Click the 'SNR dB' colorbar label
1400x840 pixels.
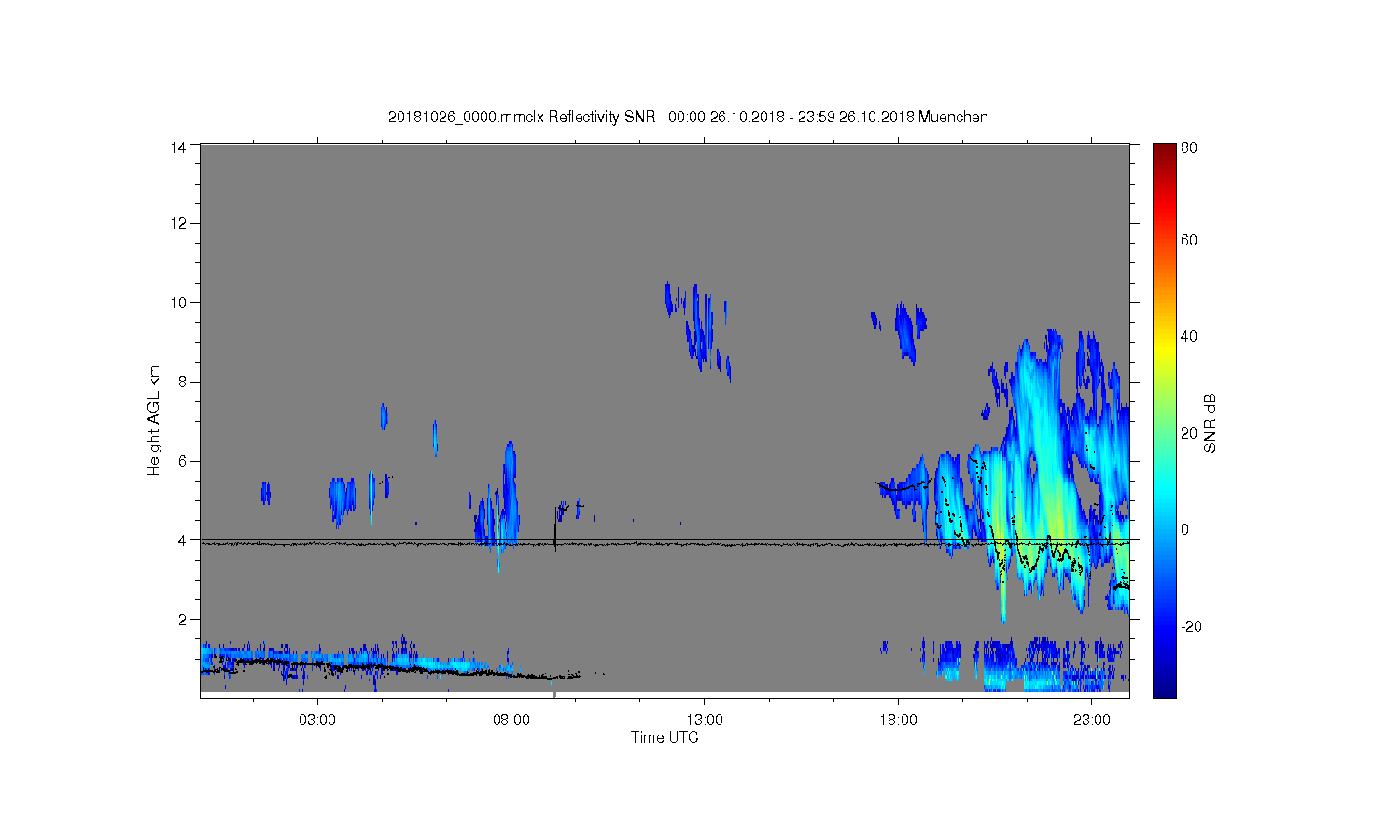1211,423
